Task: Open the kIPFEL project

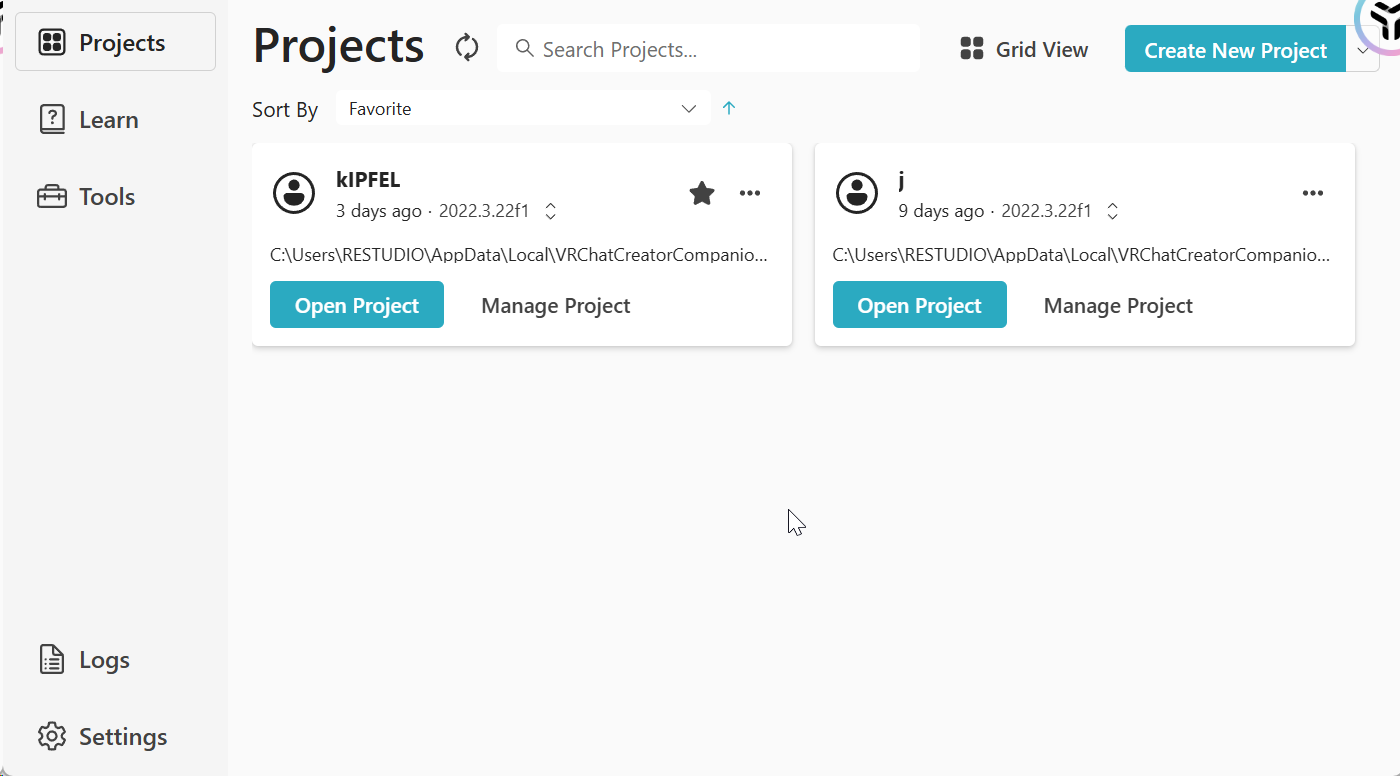Action: click(357, 305)
